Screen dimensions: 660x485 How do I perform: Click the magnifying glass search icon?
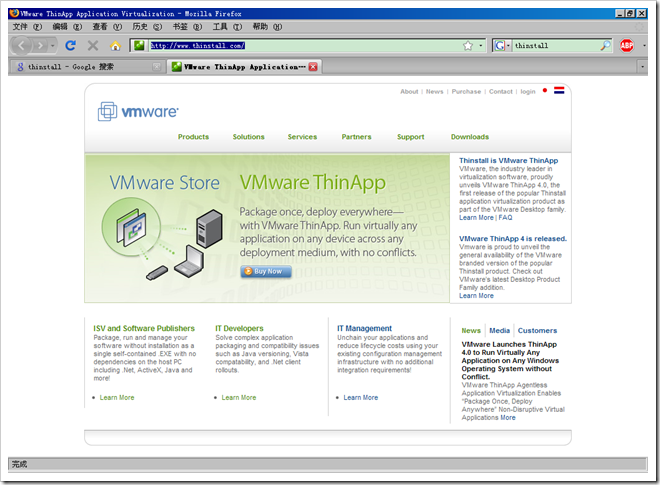pos(605,45)
